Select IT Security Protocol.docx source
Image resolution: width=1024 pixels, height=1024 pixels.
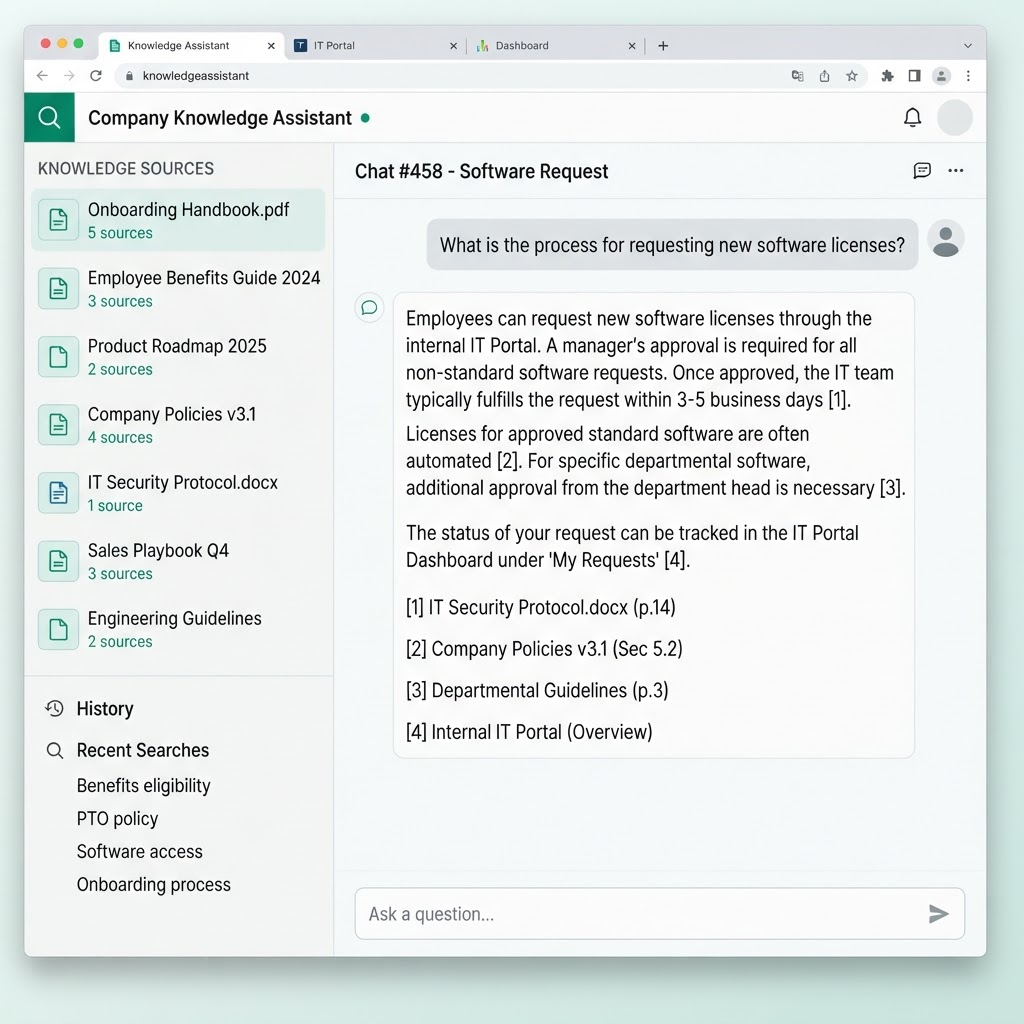coord(178,492)
